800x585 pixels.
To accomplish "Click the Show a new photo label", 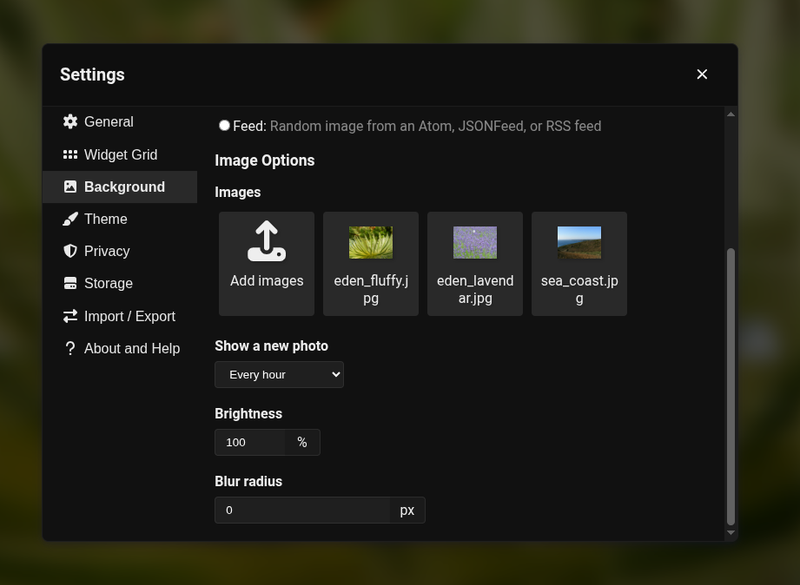I will pyautogui.click(x=271, y=346).
